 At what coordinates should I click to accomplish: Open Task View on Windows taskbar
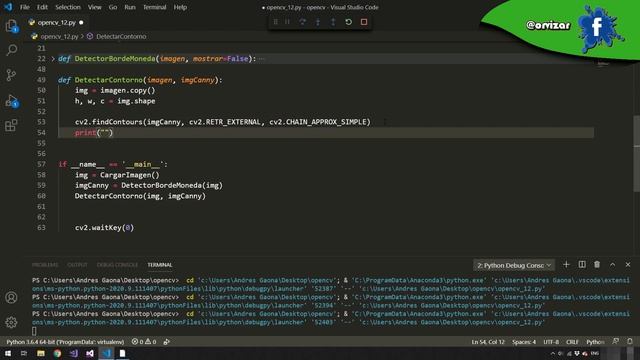[24, 353]
